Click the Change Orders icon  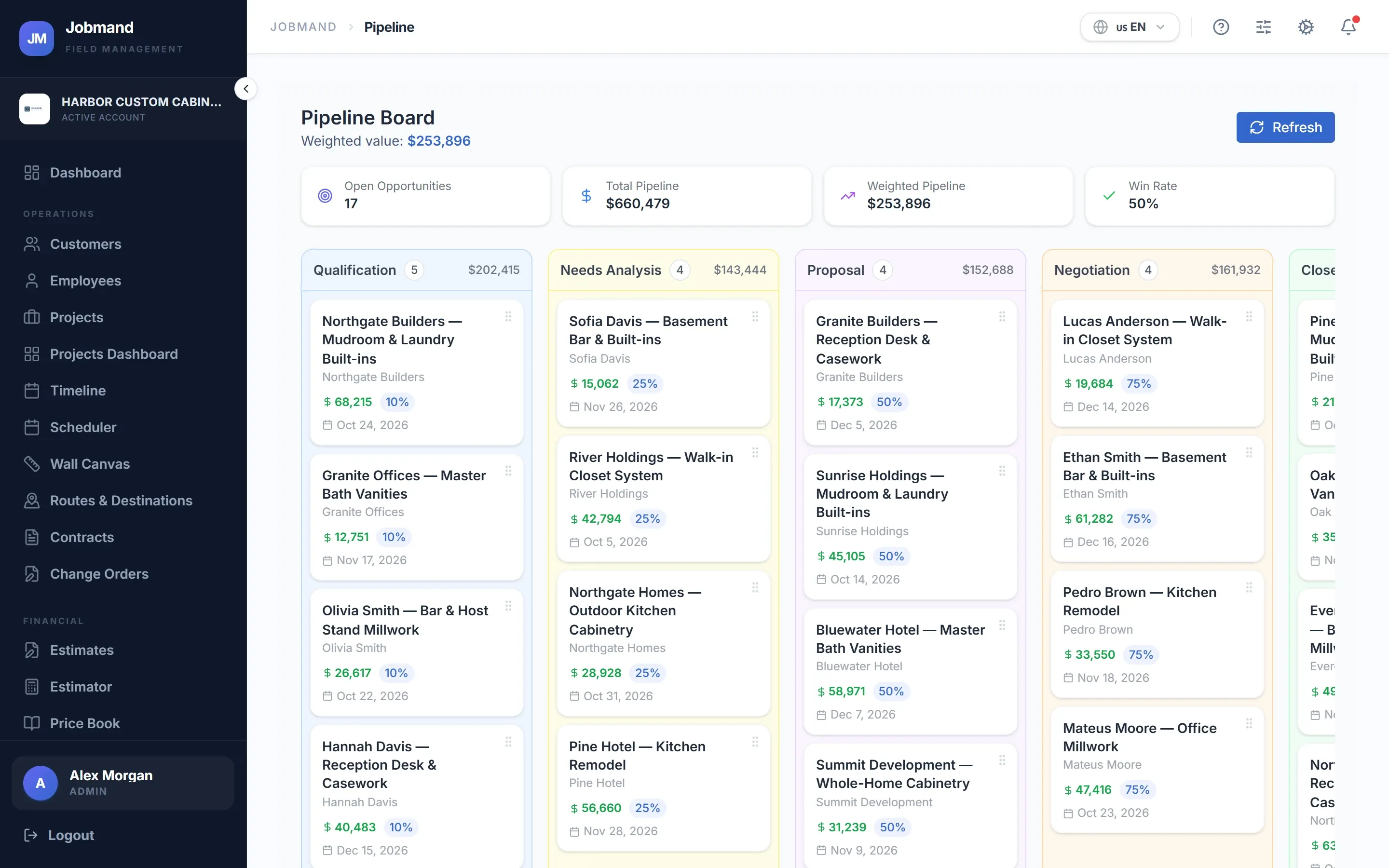(x=31, y=574)
